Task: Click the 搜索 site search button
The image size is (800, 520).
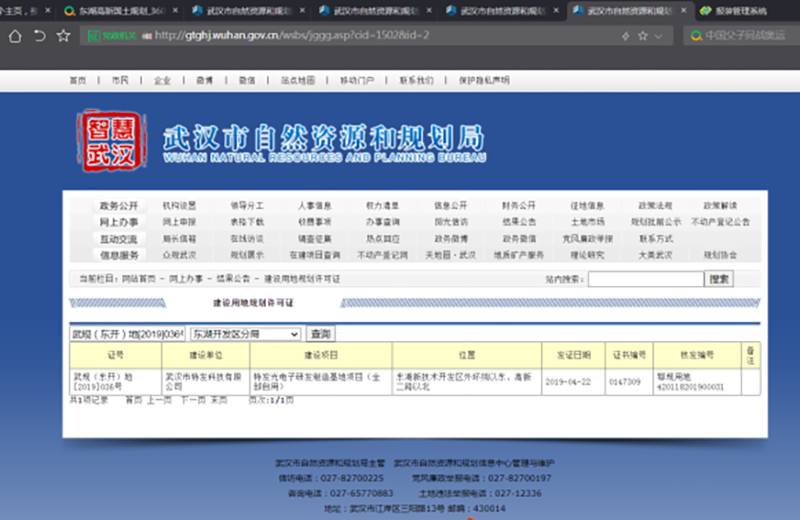Action: tap(718, 280)
